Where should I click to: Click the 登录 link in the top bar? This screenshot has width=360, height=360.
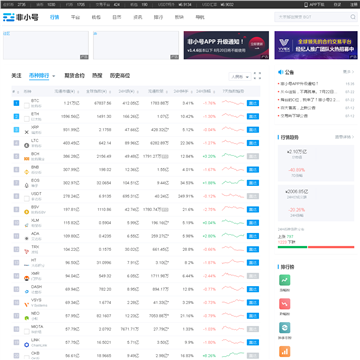(337, 5)
